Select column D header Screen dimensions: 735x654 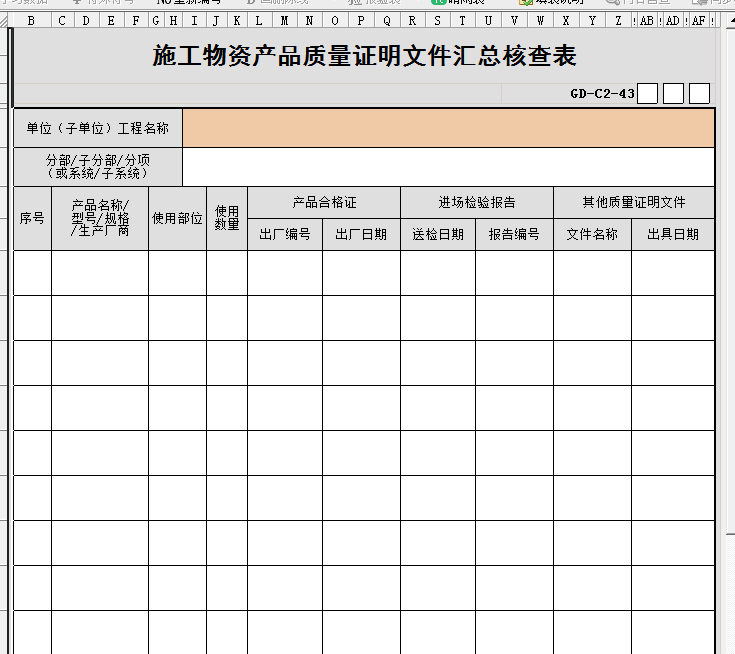[86, 20]
